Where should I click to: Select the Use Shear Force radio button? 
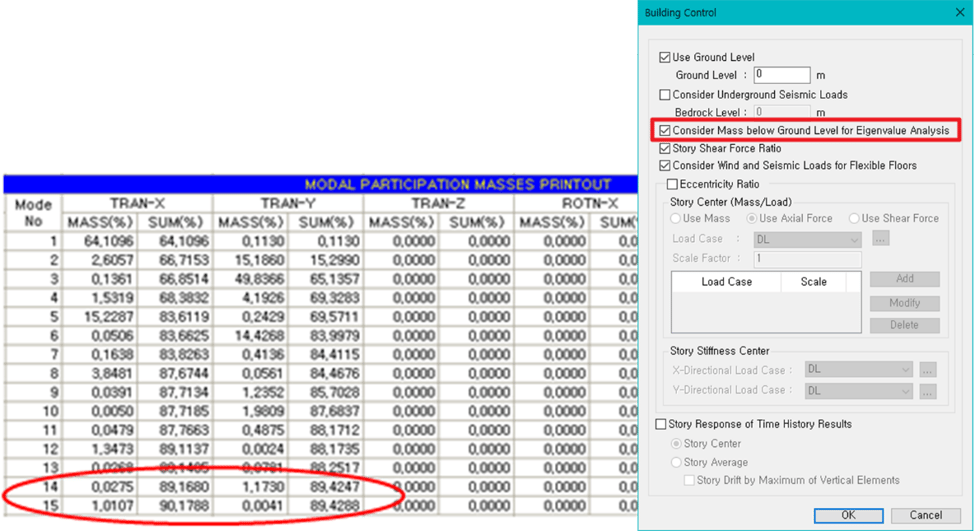point(854,219)
